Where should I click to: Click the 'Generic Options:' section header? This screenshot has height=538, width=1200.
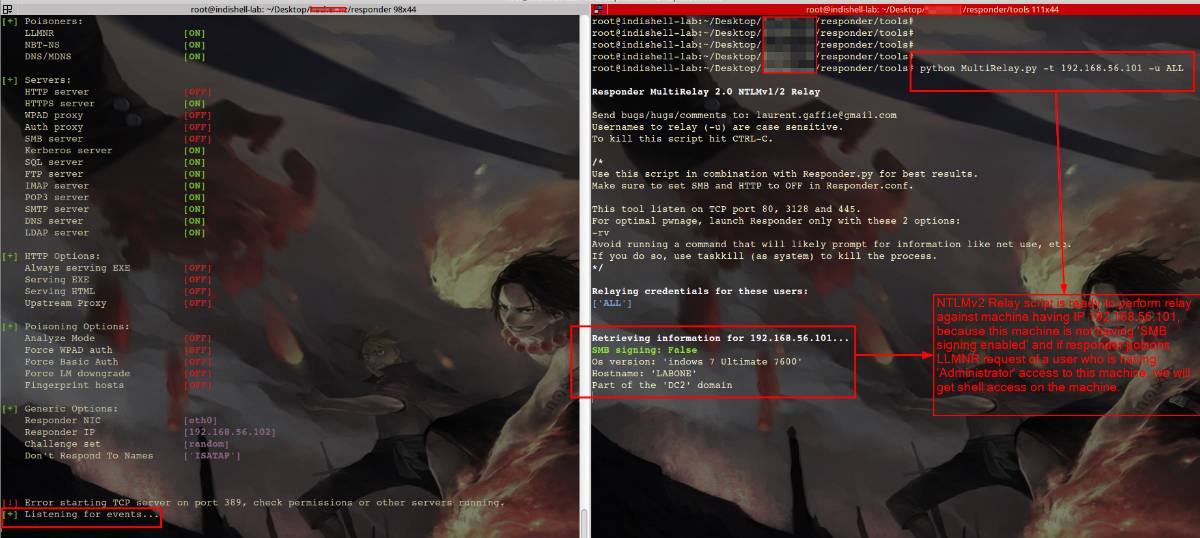pos(70,408)
